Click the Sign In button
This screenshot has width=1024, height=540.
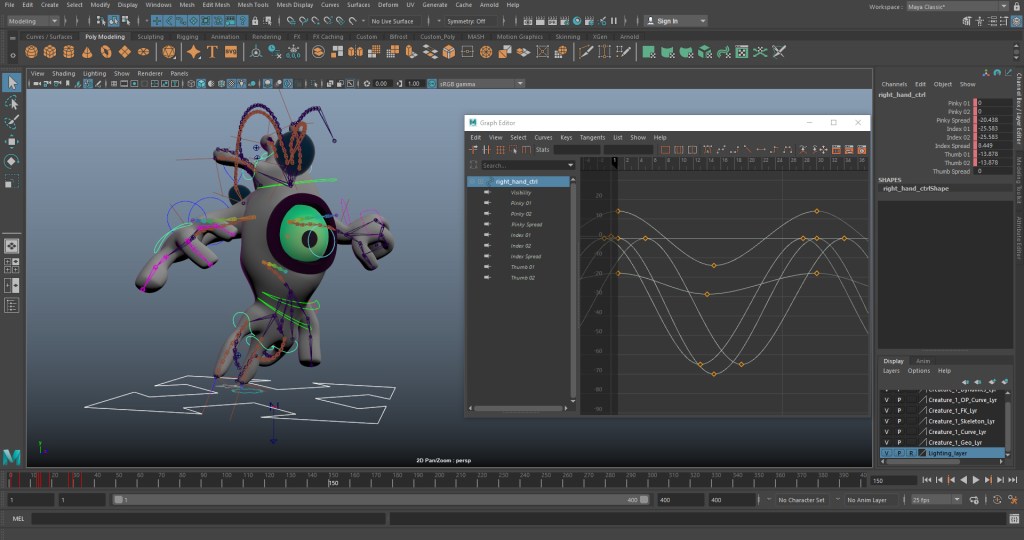point(675,21)
